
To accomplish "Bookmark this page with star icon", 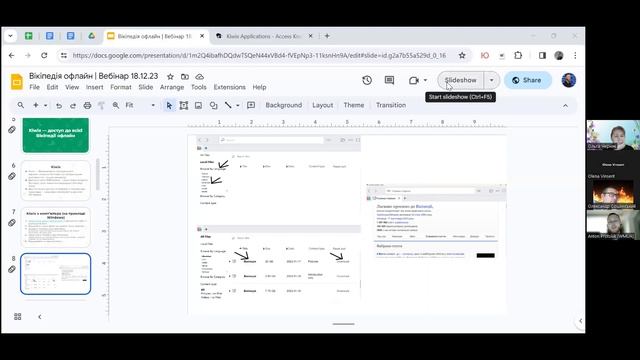I will point(462,56).
